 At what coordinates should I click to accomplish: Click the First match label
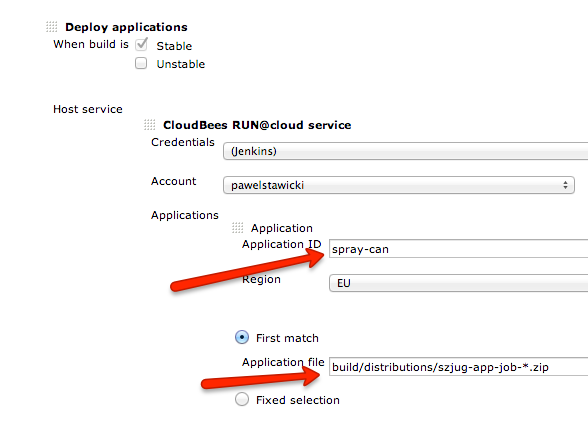tap(287, 338)
